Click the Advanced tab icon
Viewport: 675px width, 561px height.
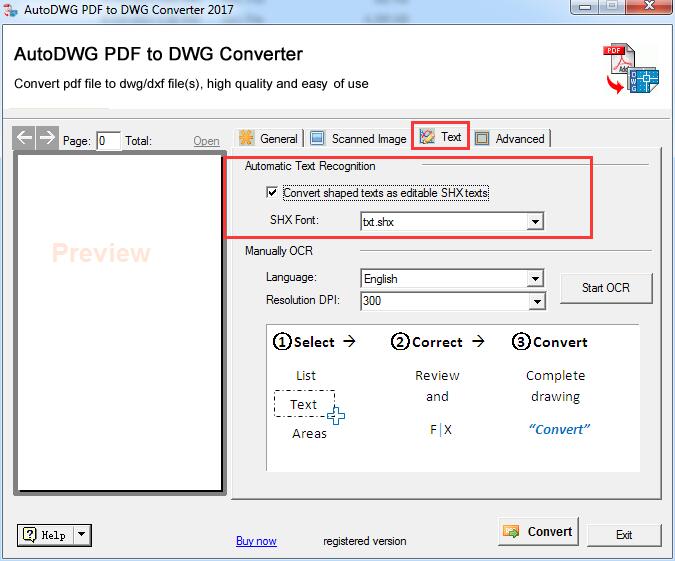coord(482,138)
